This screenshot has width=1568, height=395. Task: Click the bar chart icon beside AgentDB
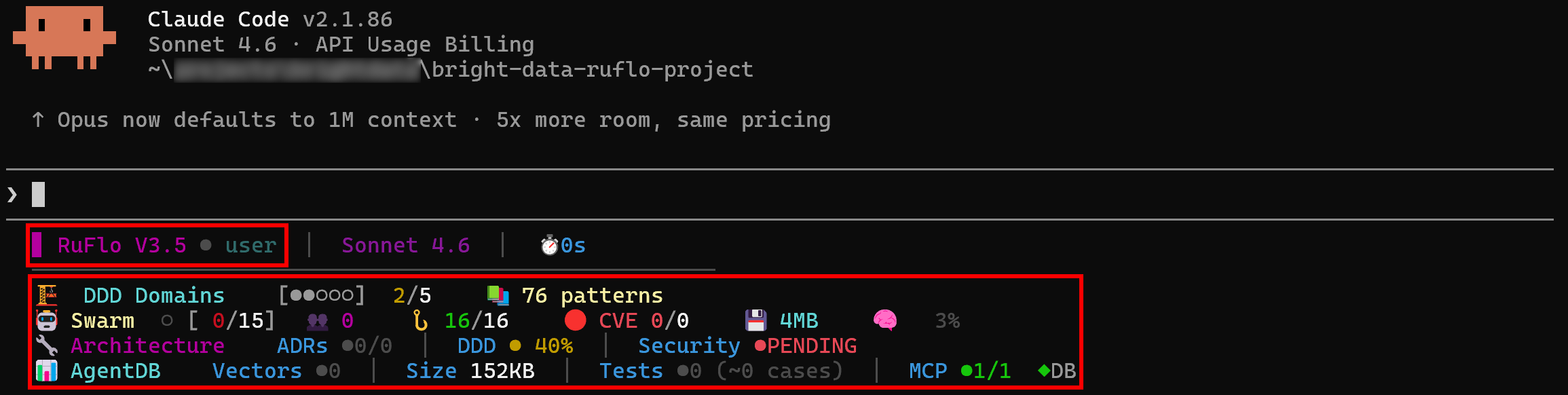pyautogui.click(x=47, y=371)
